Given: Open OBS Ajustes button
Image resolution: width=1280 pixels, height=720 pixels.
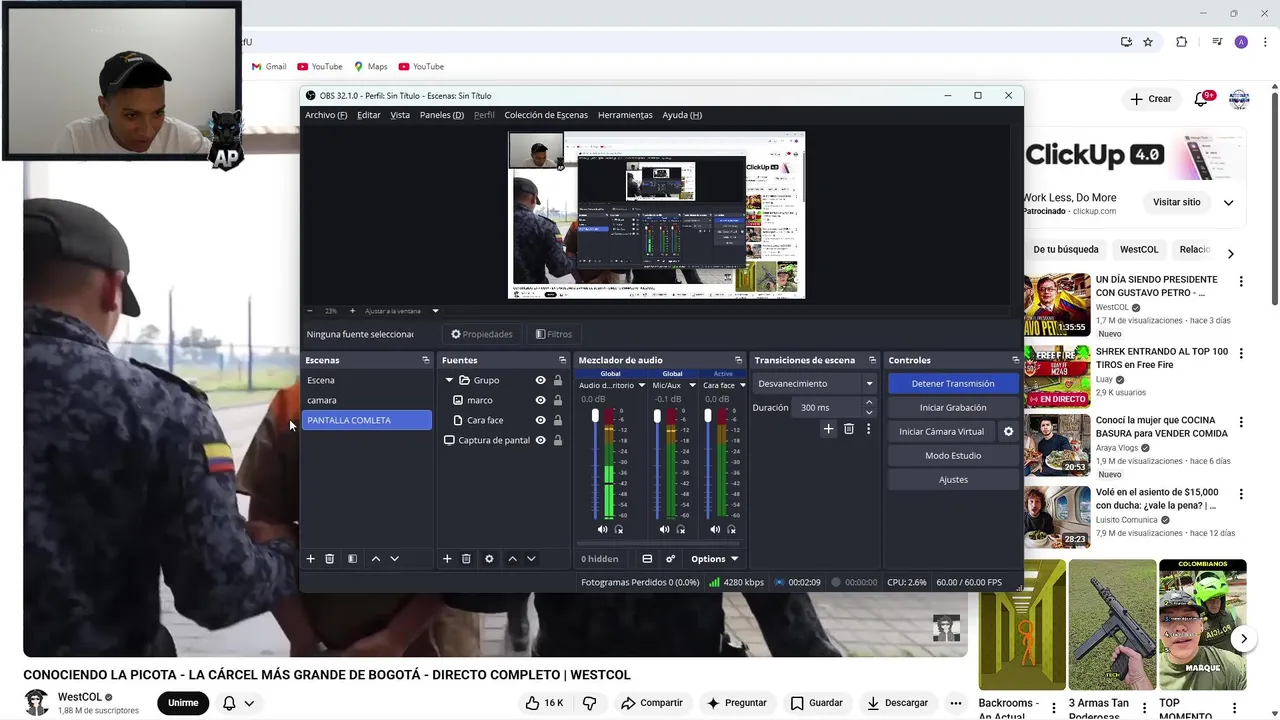Looking at the screenshot, I should click(953, 480).
